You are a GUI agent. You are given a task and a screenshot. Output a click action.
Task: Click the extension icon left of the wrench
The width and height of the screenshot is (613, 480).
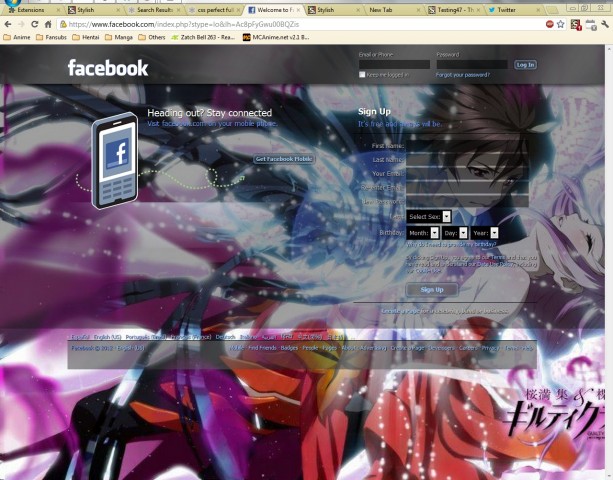pos(591,25)
